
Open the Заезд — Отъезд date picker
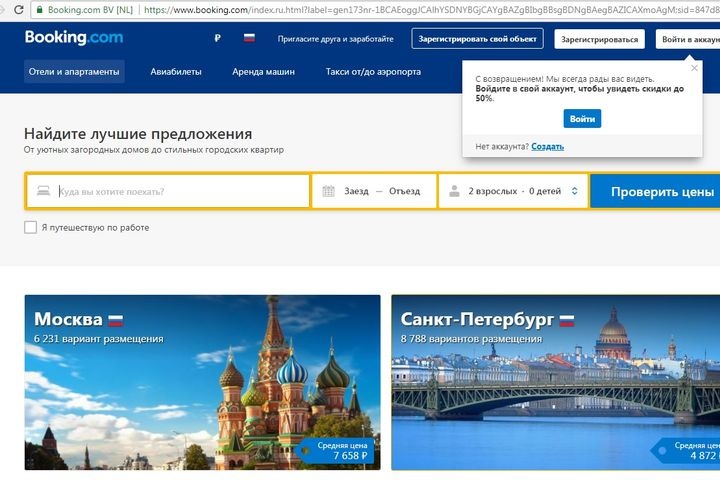(374, 191)
